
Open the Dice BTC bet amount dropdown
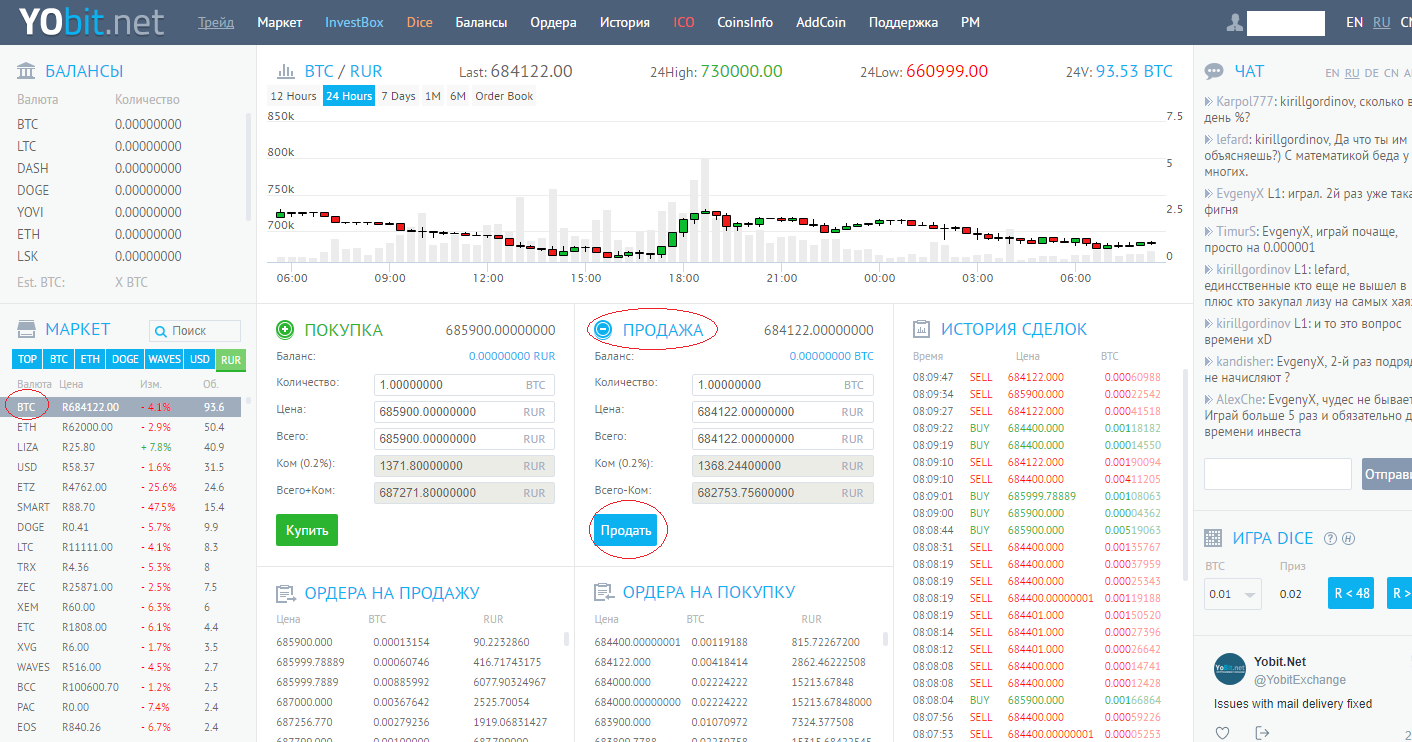(1233, 594)
